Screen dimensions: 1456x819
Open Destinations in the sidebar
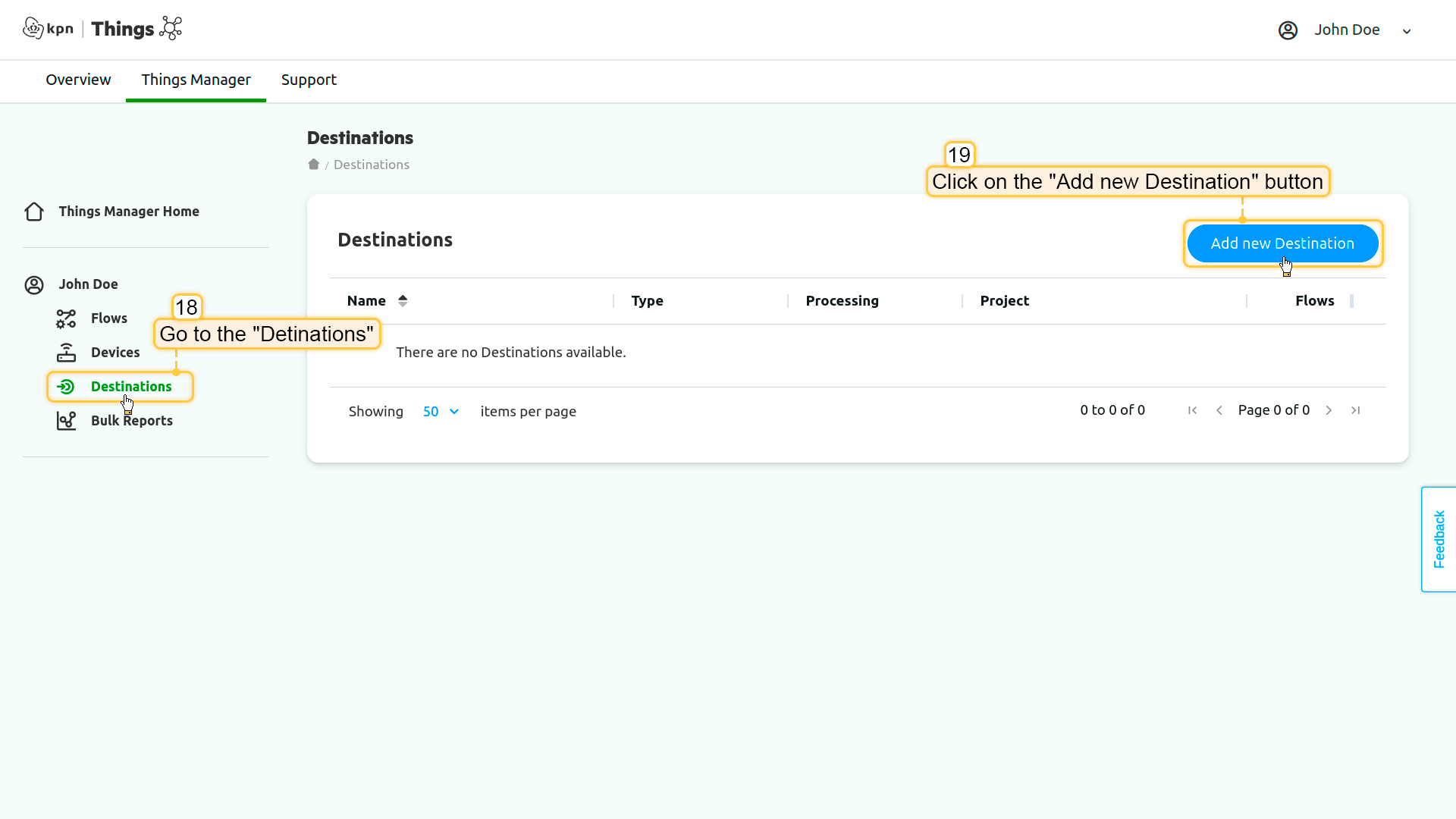pos(130,387)
